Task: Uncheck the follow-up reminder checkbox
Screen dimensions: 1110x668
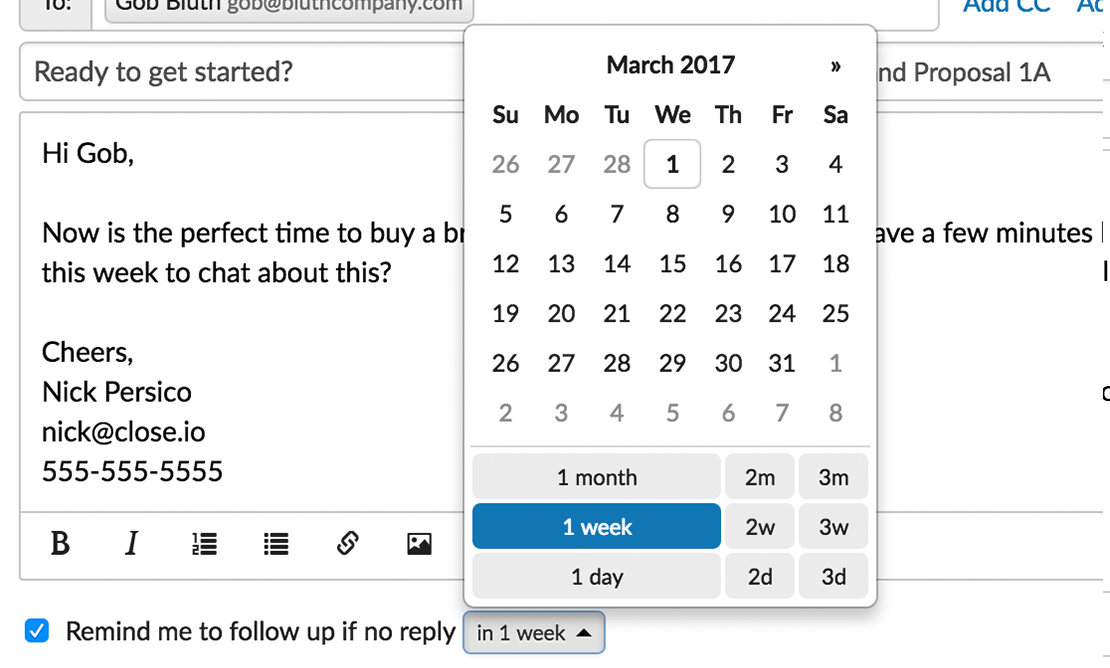Action: [37, 630]
